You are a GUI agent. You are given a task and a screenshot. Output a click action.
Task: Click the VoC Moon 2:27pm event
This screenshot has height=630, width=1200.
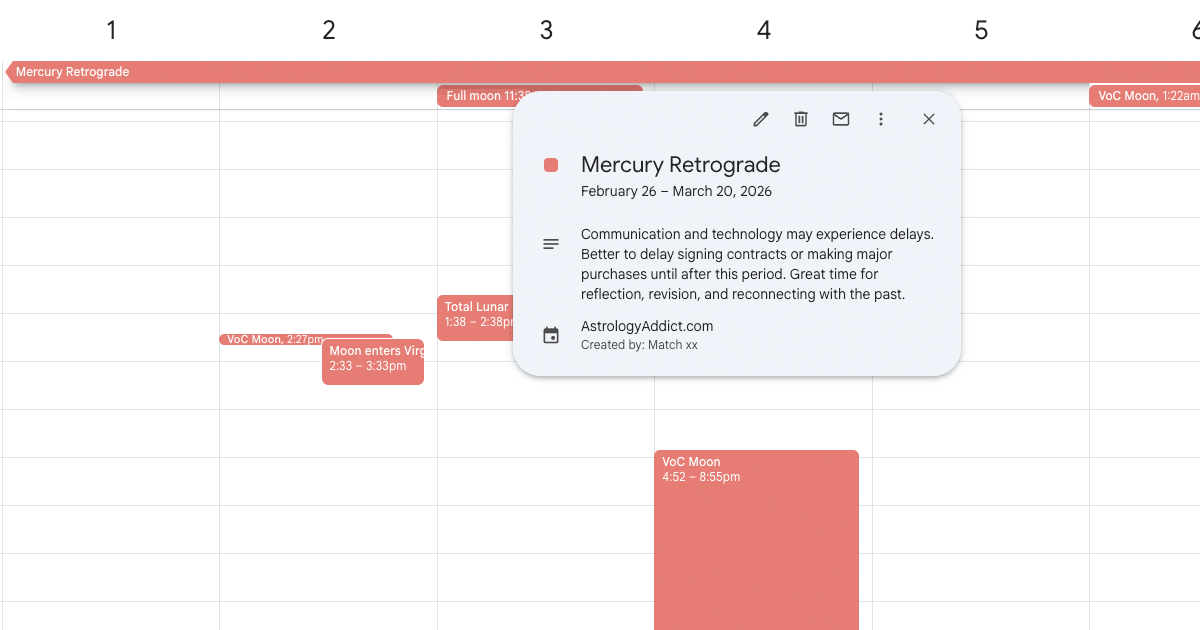270,339
